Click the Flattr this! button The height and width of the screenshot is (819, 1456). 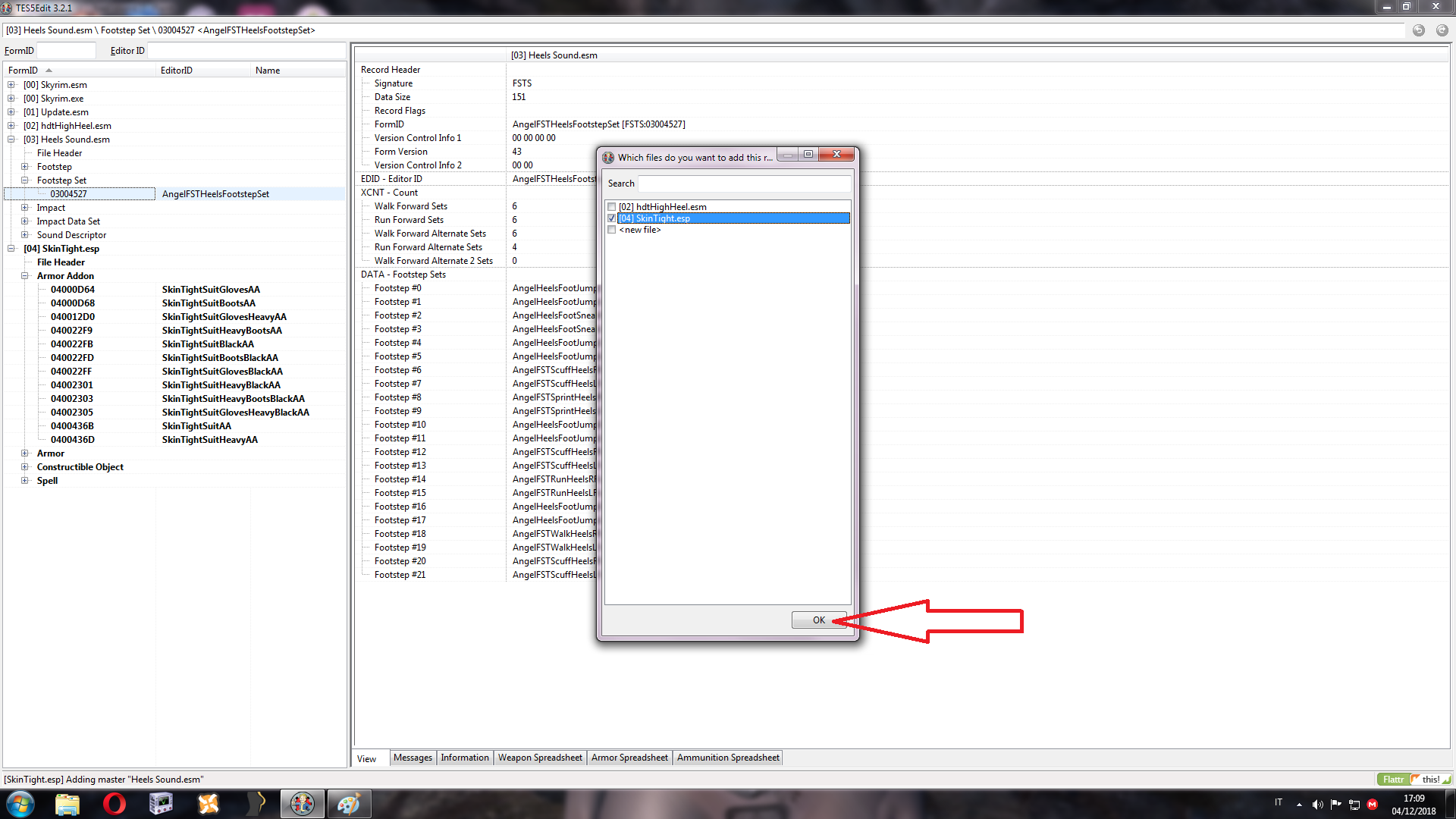point(1414,780)
